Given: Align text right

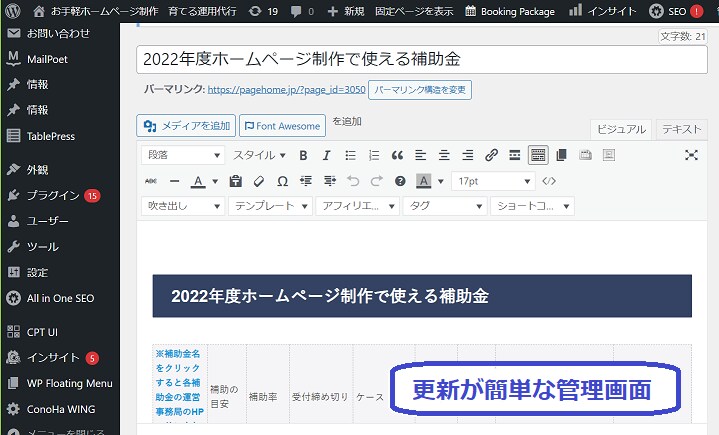Looking at the screenshot, I should tap(467, 155).
